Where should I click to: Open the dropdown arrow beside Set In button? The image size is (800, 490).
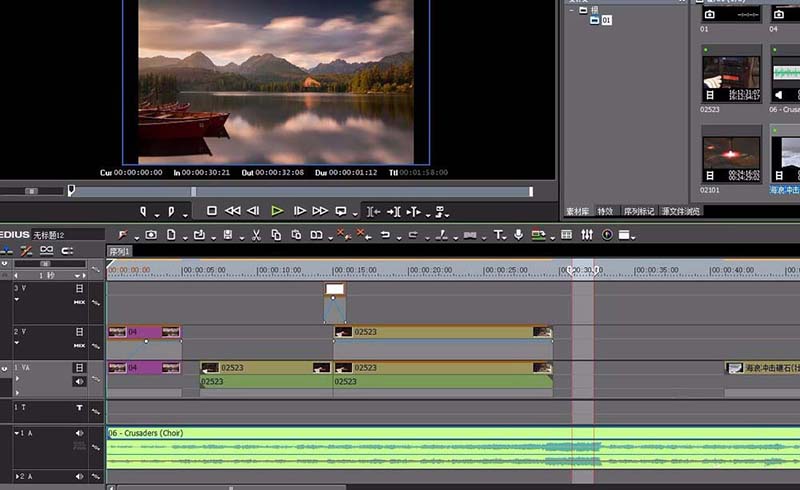pos(157,215)
